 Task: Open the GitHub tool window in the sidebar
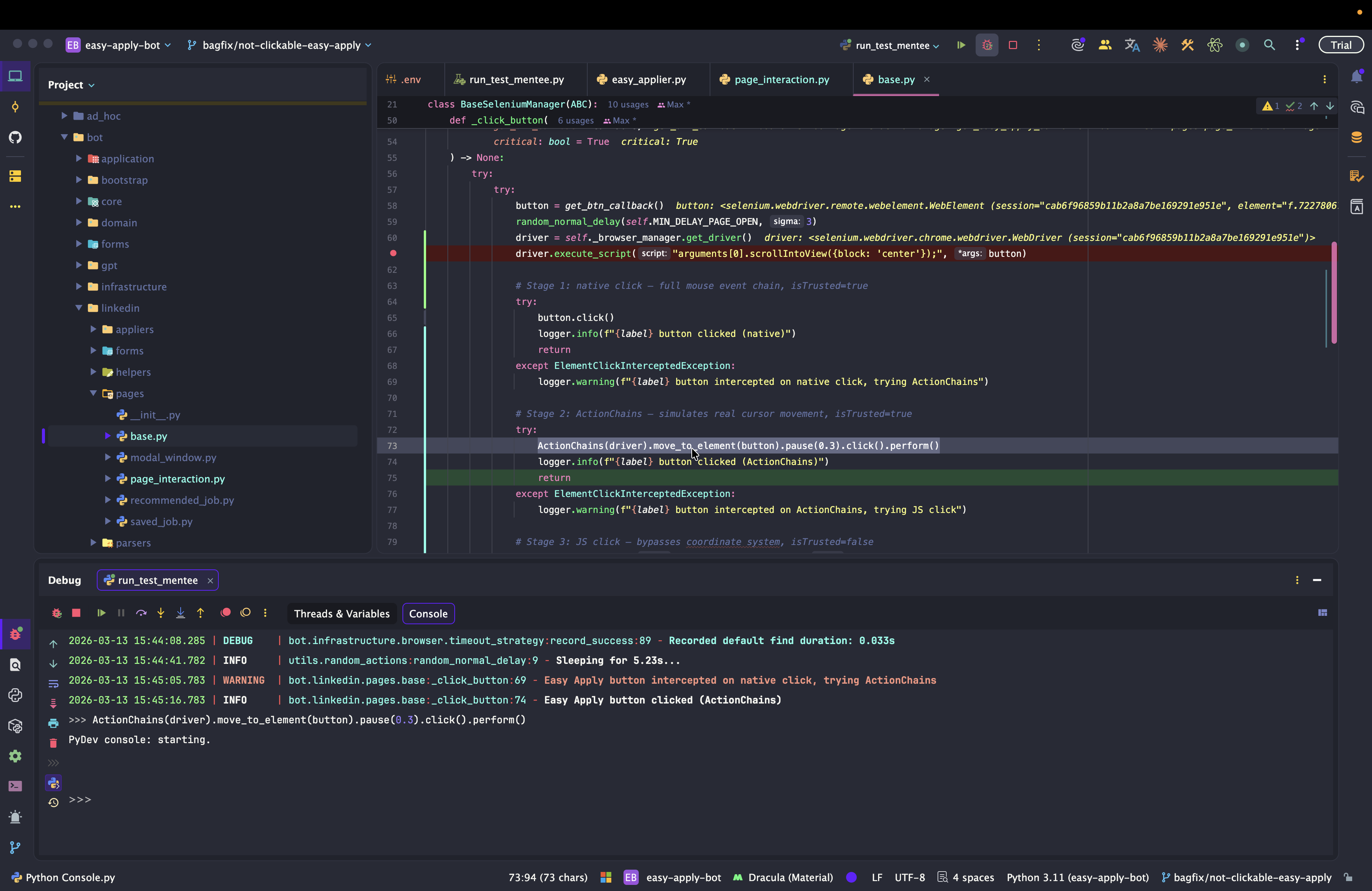[x=16, y=137]
